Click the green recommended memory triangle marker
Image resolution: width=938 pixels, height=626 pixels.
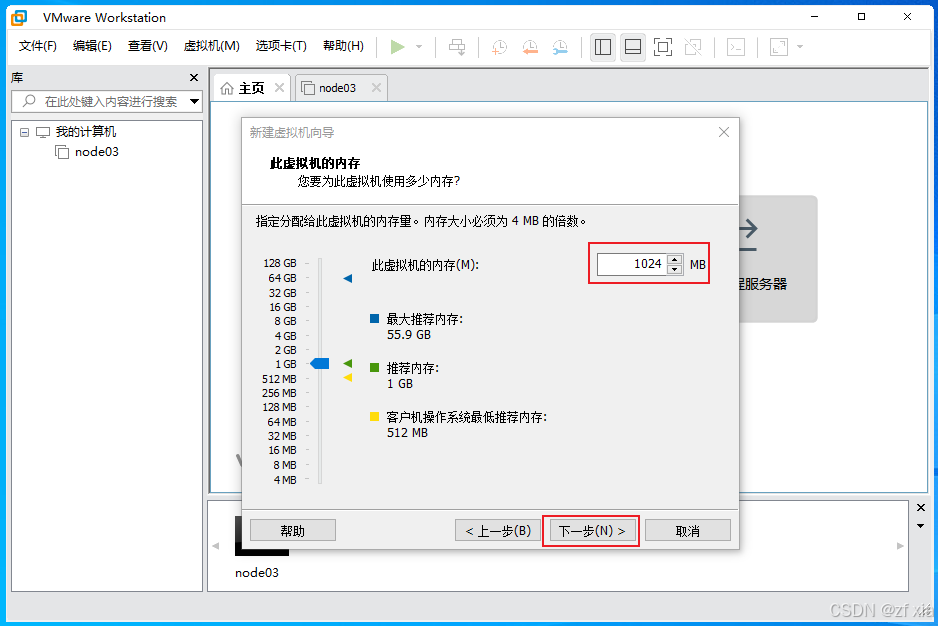pyautogui.click(x=348, y=363)
